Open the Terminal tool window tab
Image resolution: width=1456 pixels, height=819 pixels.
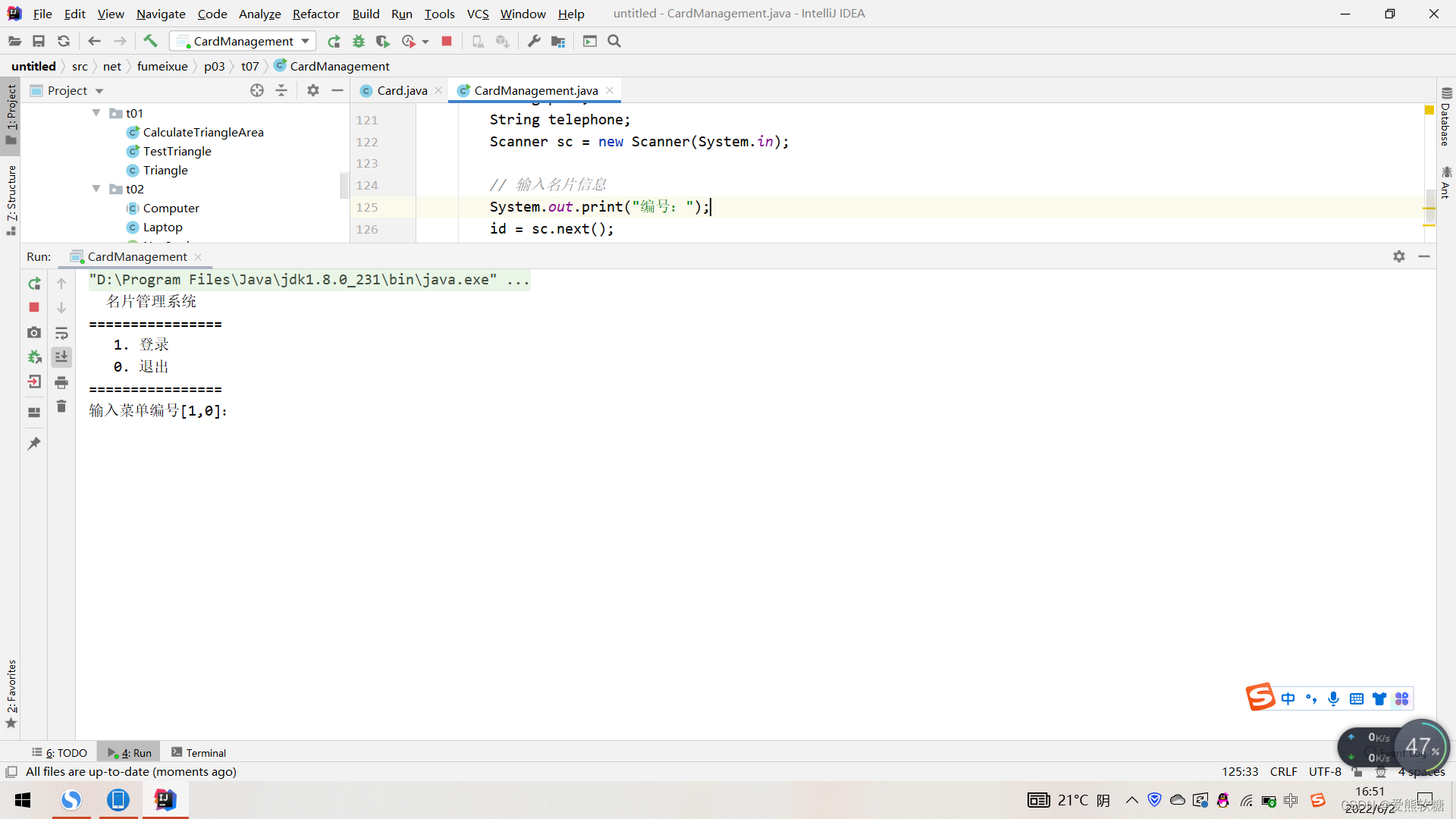[199, 752]
